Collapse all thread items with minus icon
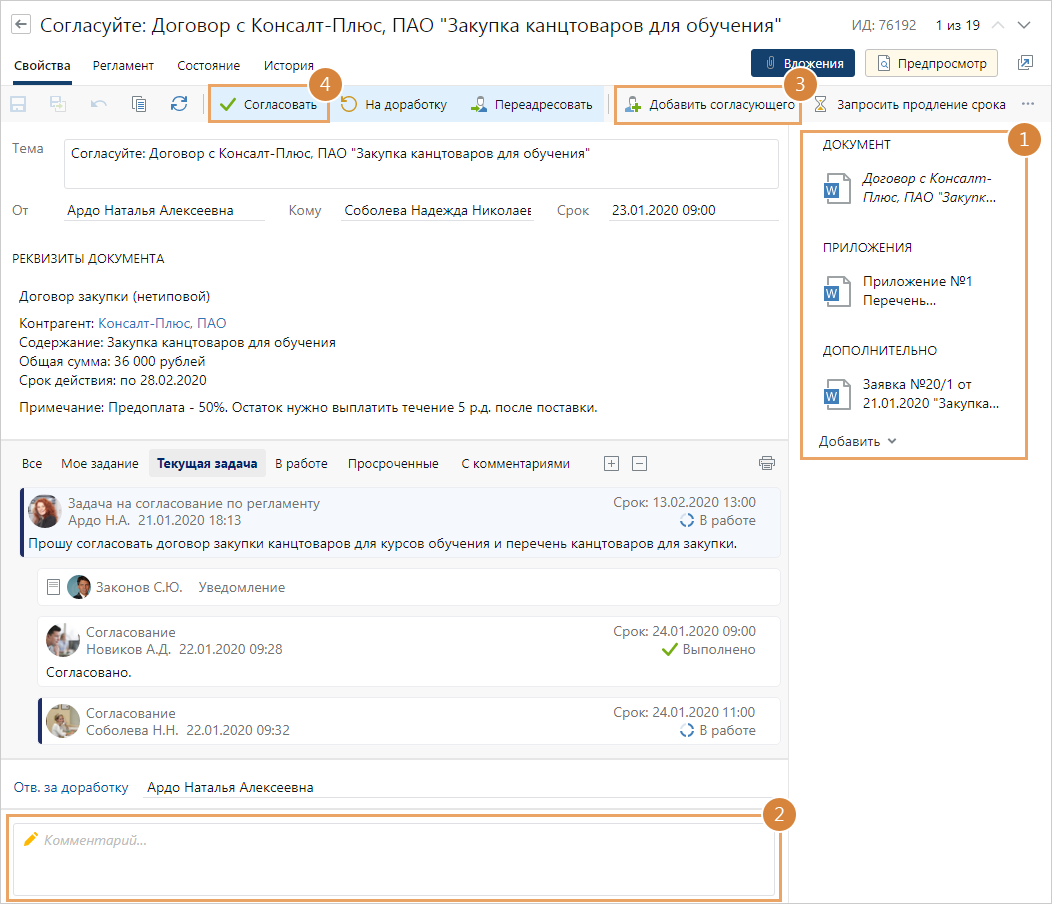Viewport: 1052px width, 904px height. pos(640,463)
